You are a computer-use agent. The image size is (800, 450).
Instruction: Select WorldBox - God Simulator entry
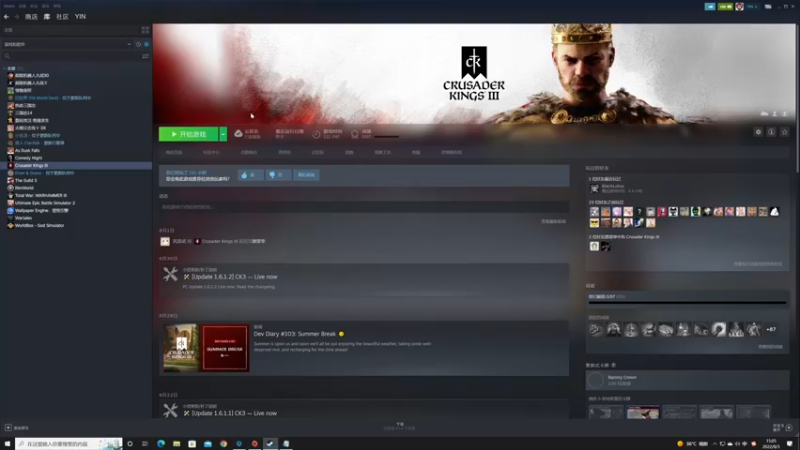pyautogui.click(x=39, y=225)
